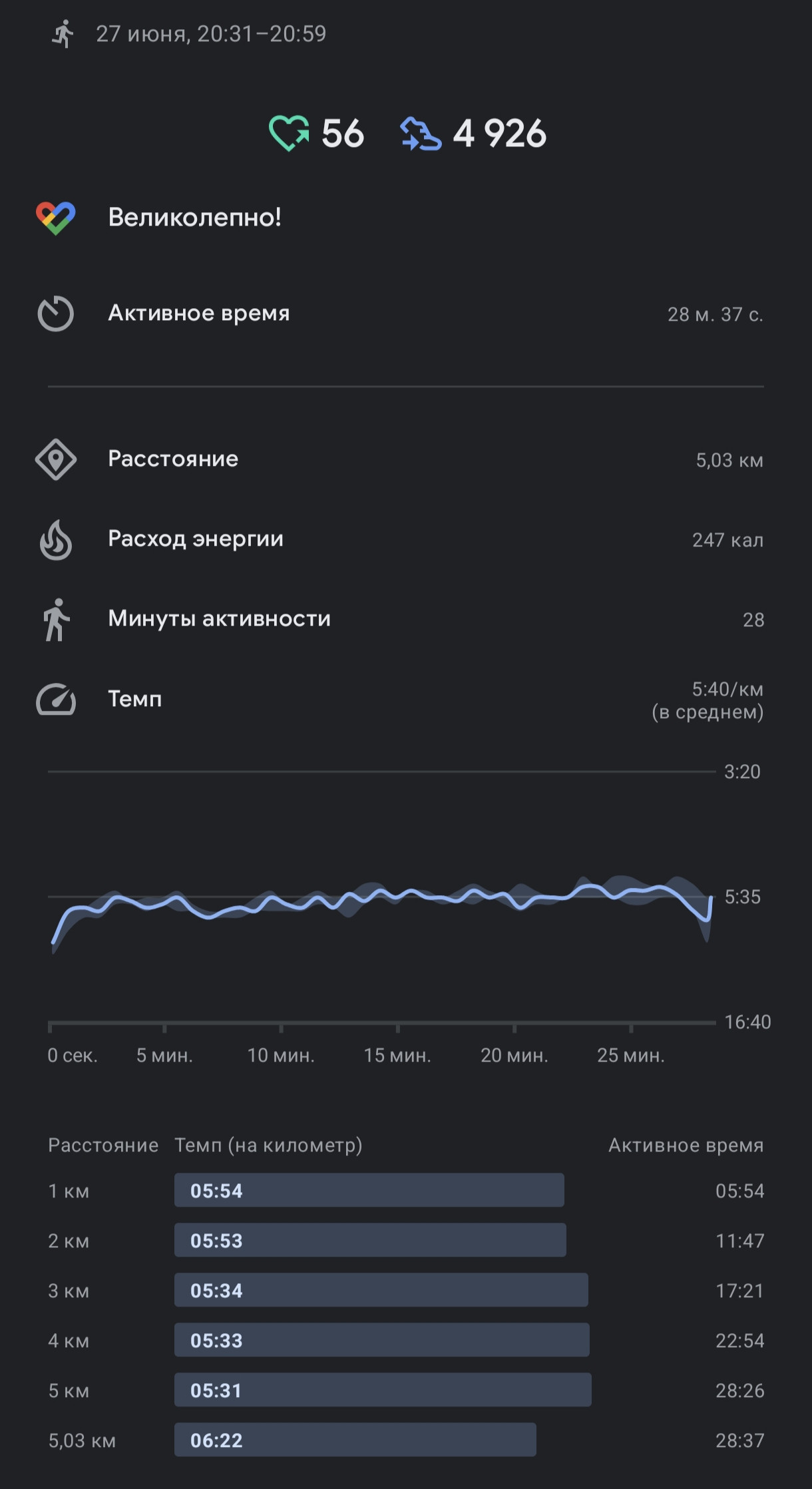Tap the 3 км pace bar 05:34
Viewport: 812px width, 1489px height.
381,1290
